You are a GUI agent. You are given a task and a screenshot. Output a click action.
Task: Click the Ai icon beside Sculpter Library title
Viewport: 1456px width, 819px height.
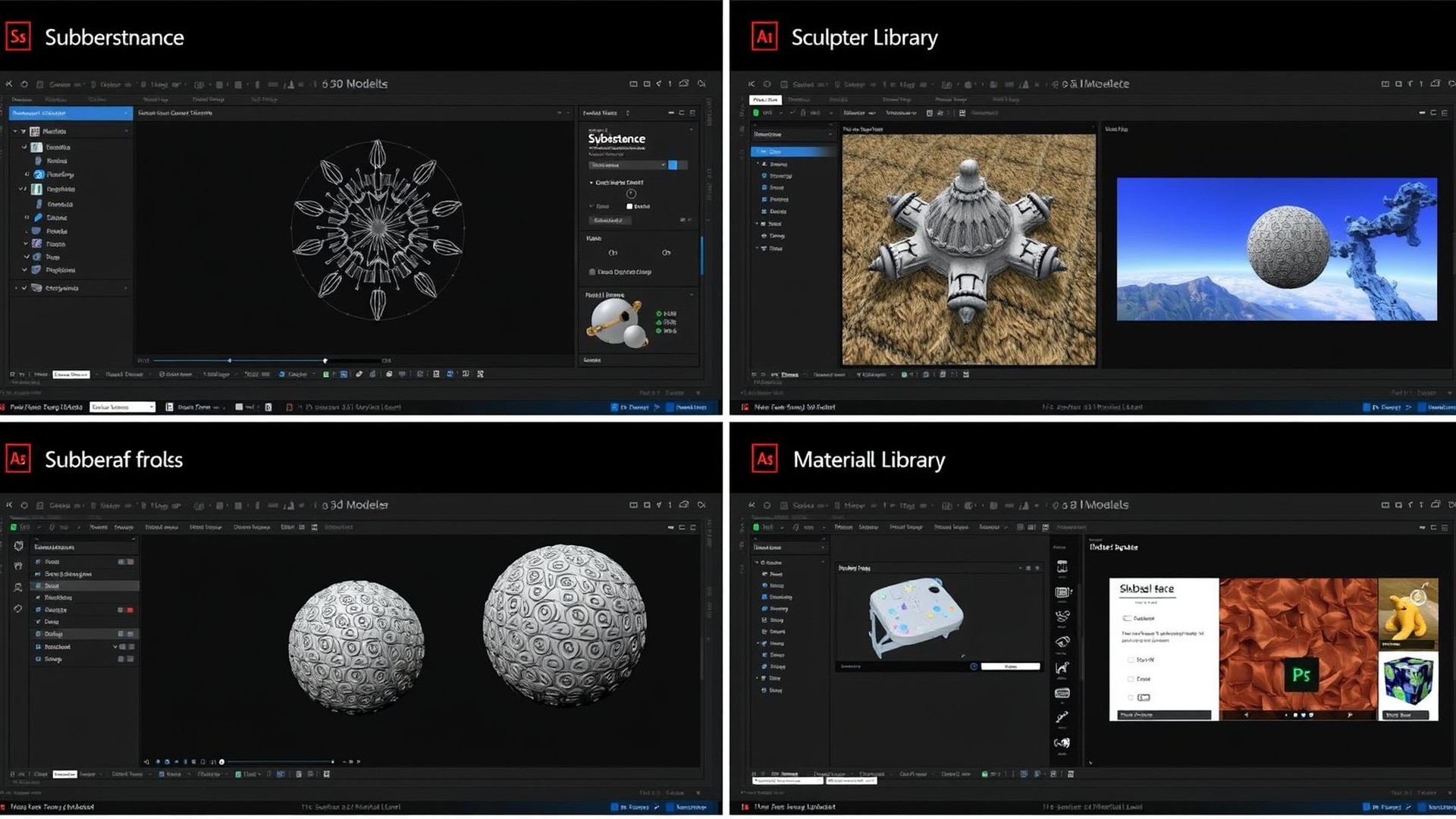(764, 36)
